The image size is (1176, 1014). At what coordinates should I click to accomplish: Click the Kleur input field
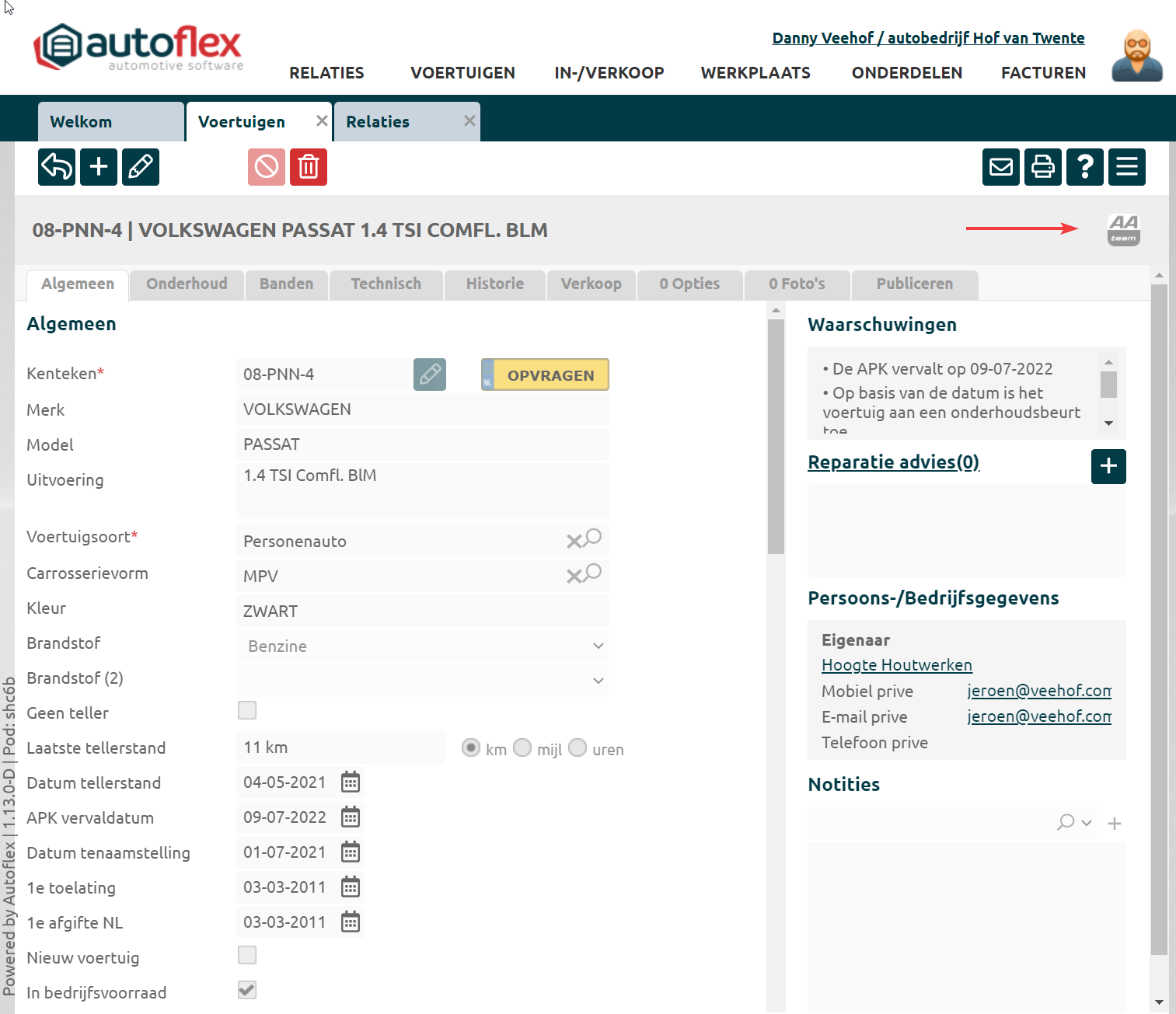[x=422, y=612]
